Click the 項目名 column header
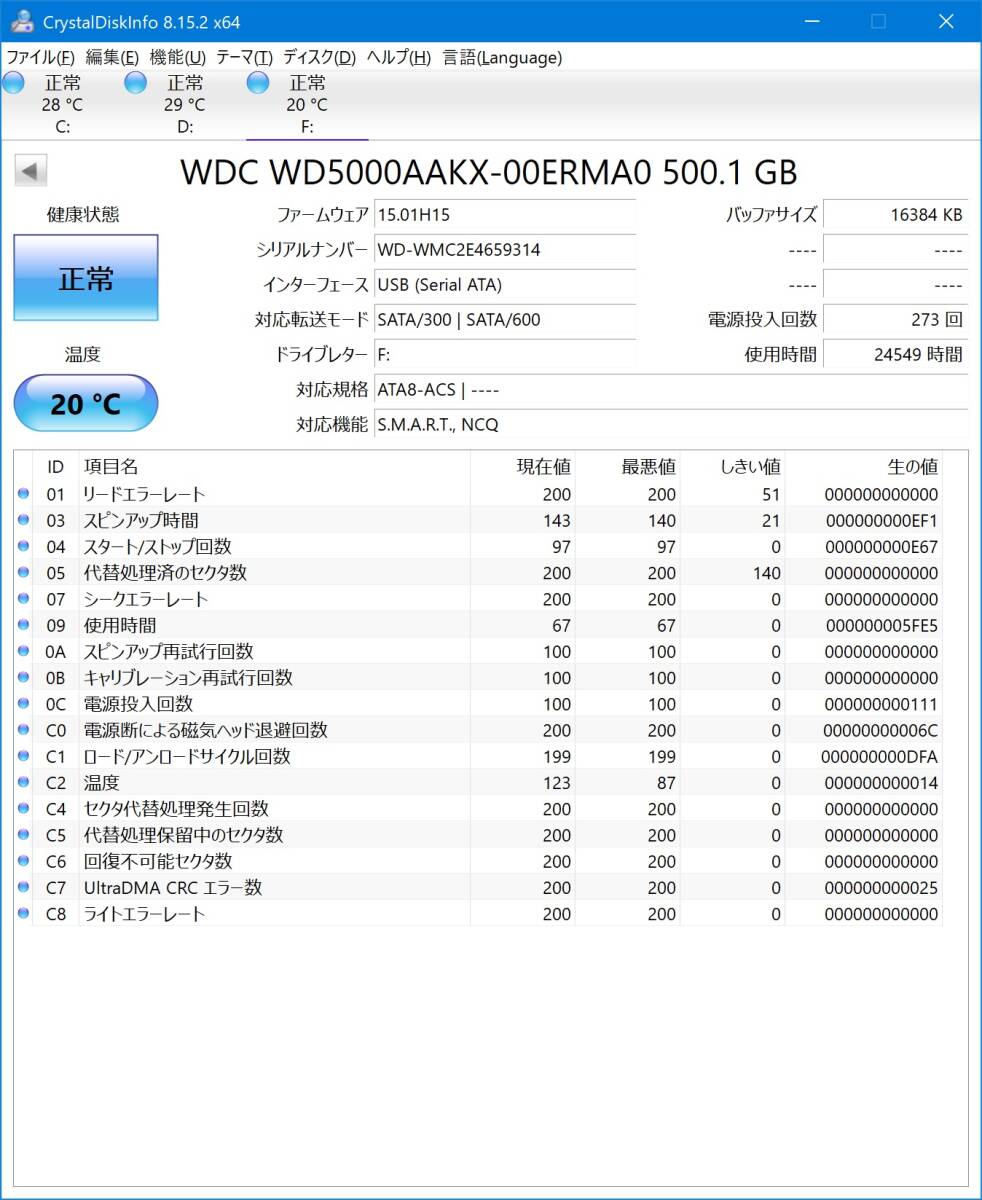 click(x=273, y=466)
